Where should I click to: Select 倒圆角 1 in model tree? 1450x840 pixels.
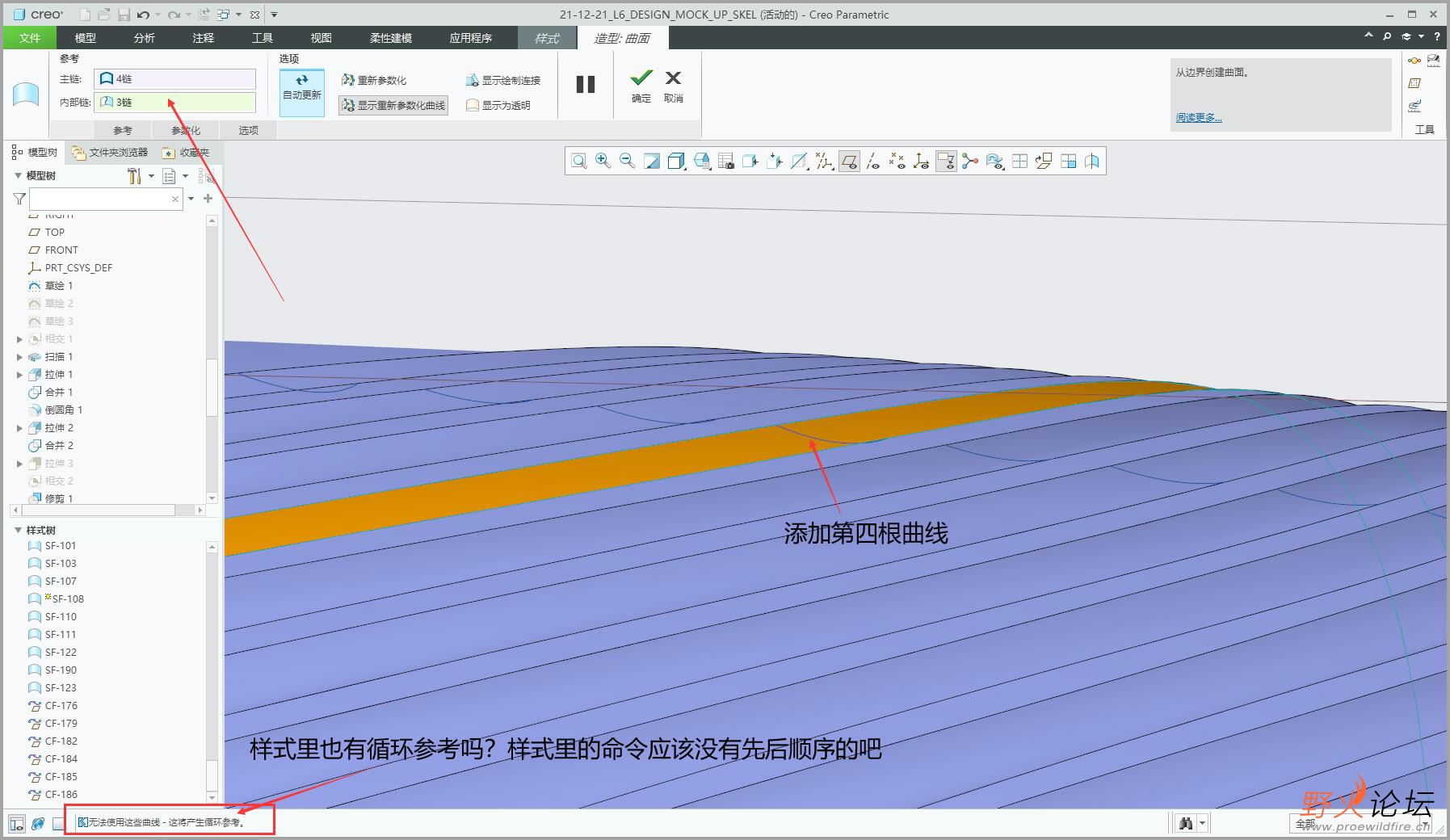(x=56, y=409)
